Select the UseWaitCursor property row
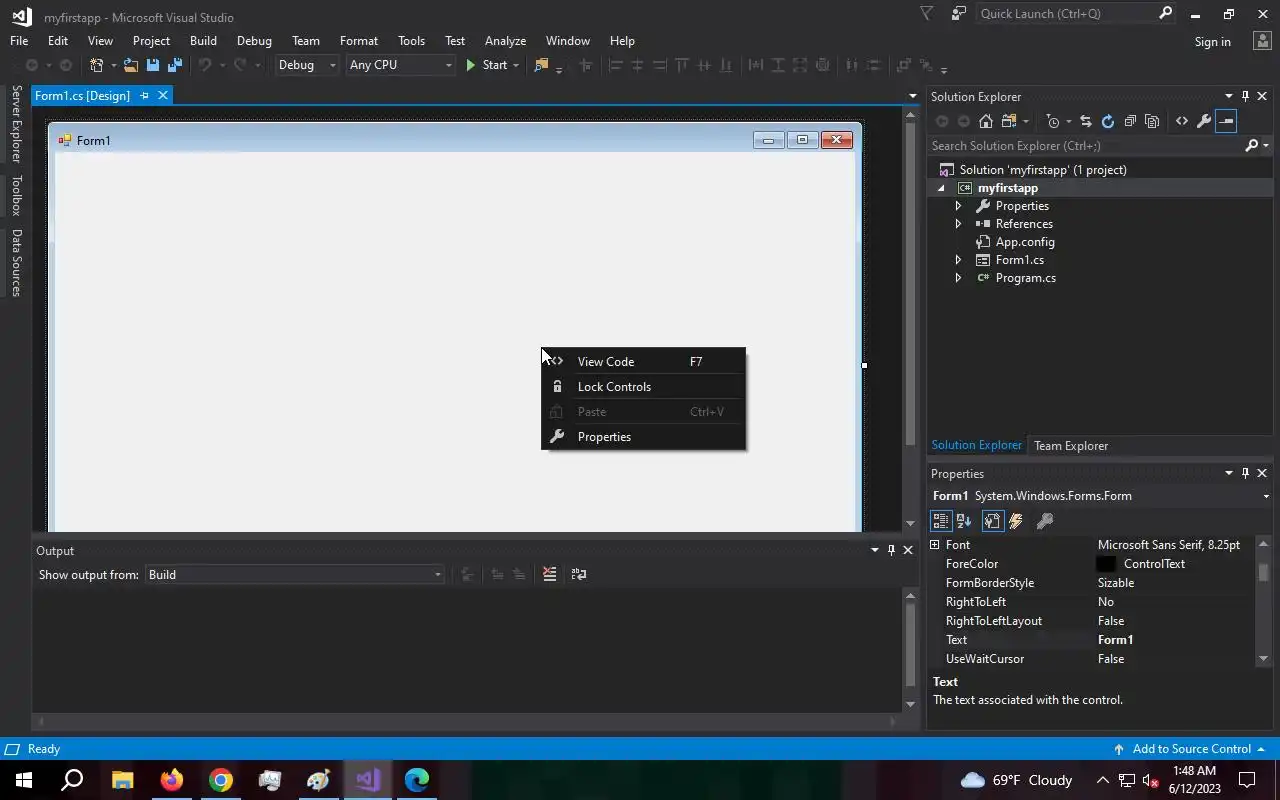The height and width of the screenshot is (800, 1280). point(1092,659)
